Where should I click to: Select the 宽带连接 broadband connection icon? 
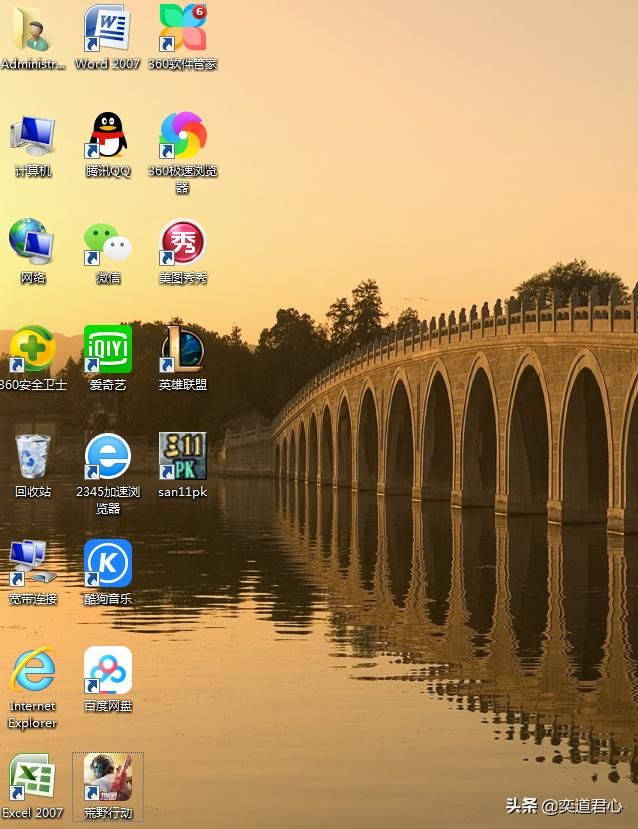[x=33, y=564]
